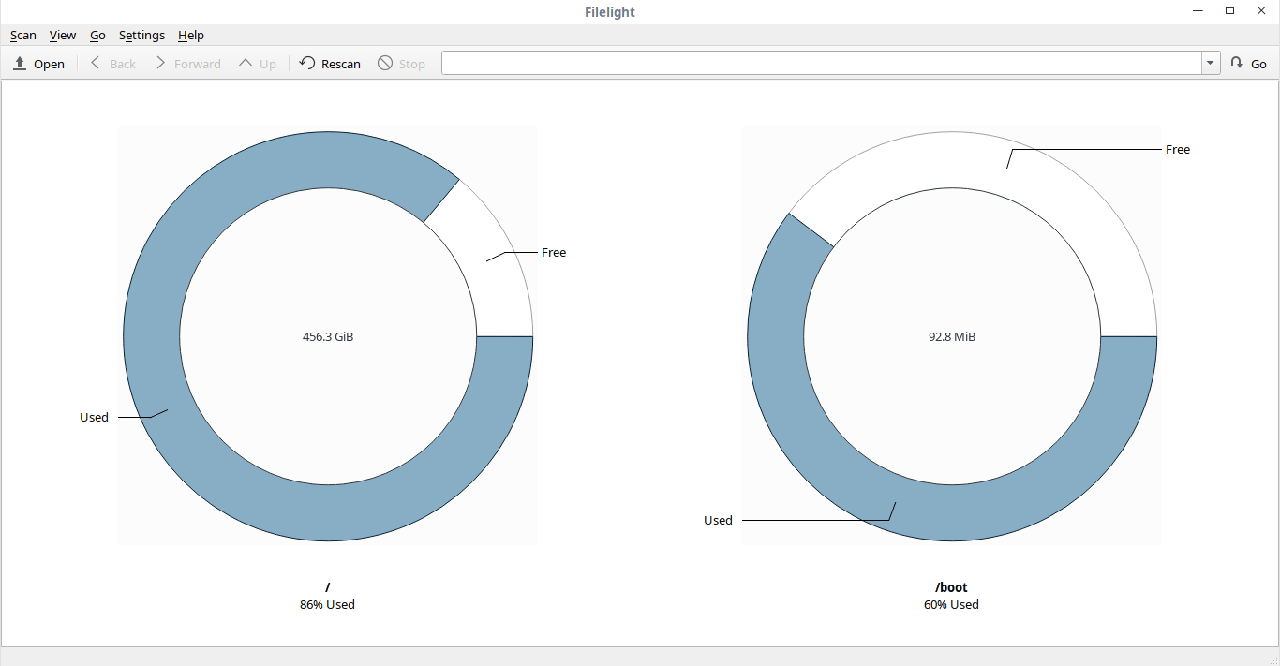1280x666 pixels.
Task: Open the View menu
Action: pos(63,35)
